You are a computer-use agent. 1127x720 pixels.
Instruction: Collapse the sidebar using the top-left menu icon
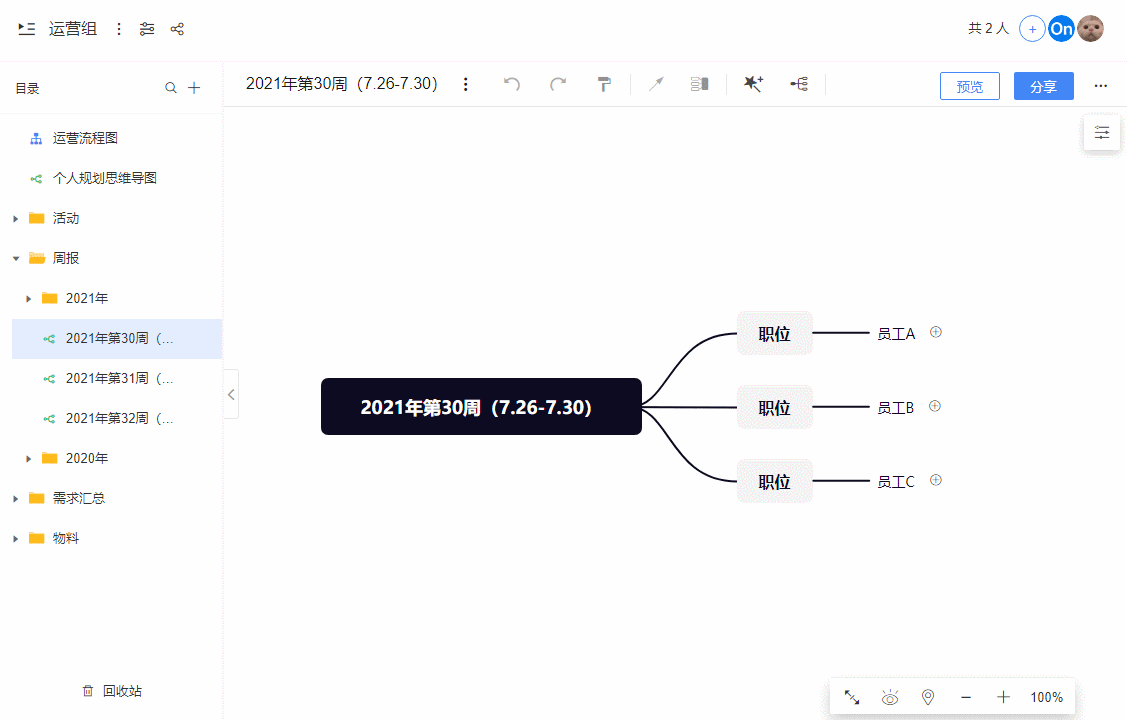(27, 29)
